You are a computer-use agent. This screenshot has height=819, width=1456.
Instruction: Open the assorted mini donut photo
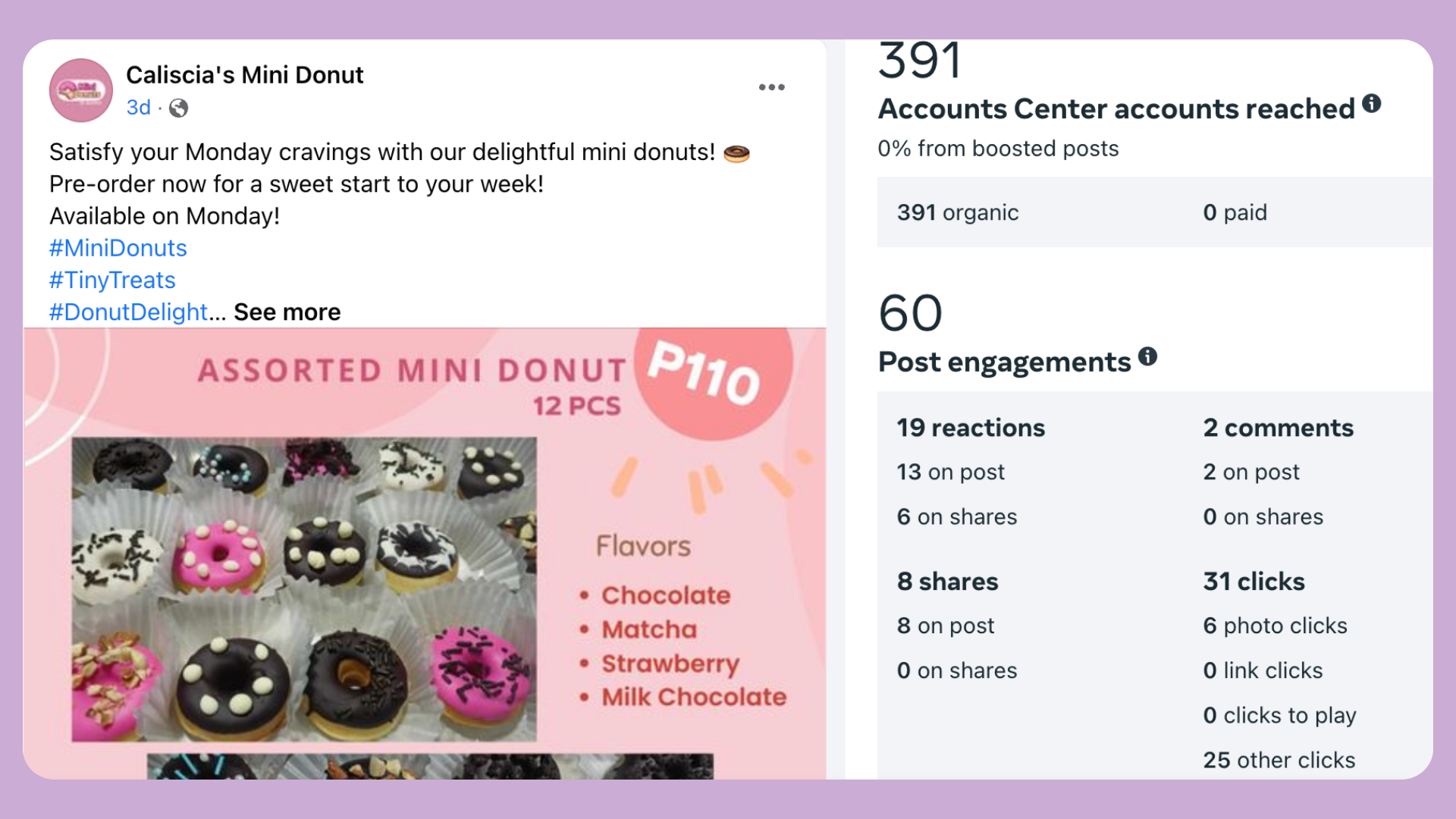pos(303,588)
